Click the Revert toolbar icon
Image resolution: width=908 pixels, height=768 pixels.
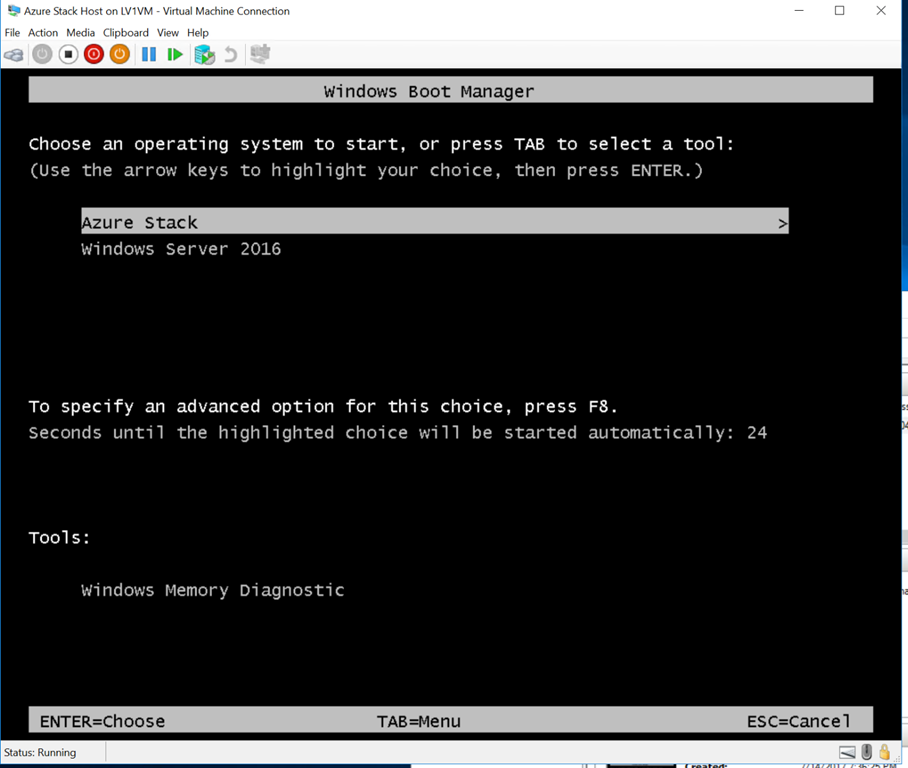(230, 54)
